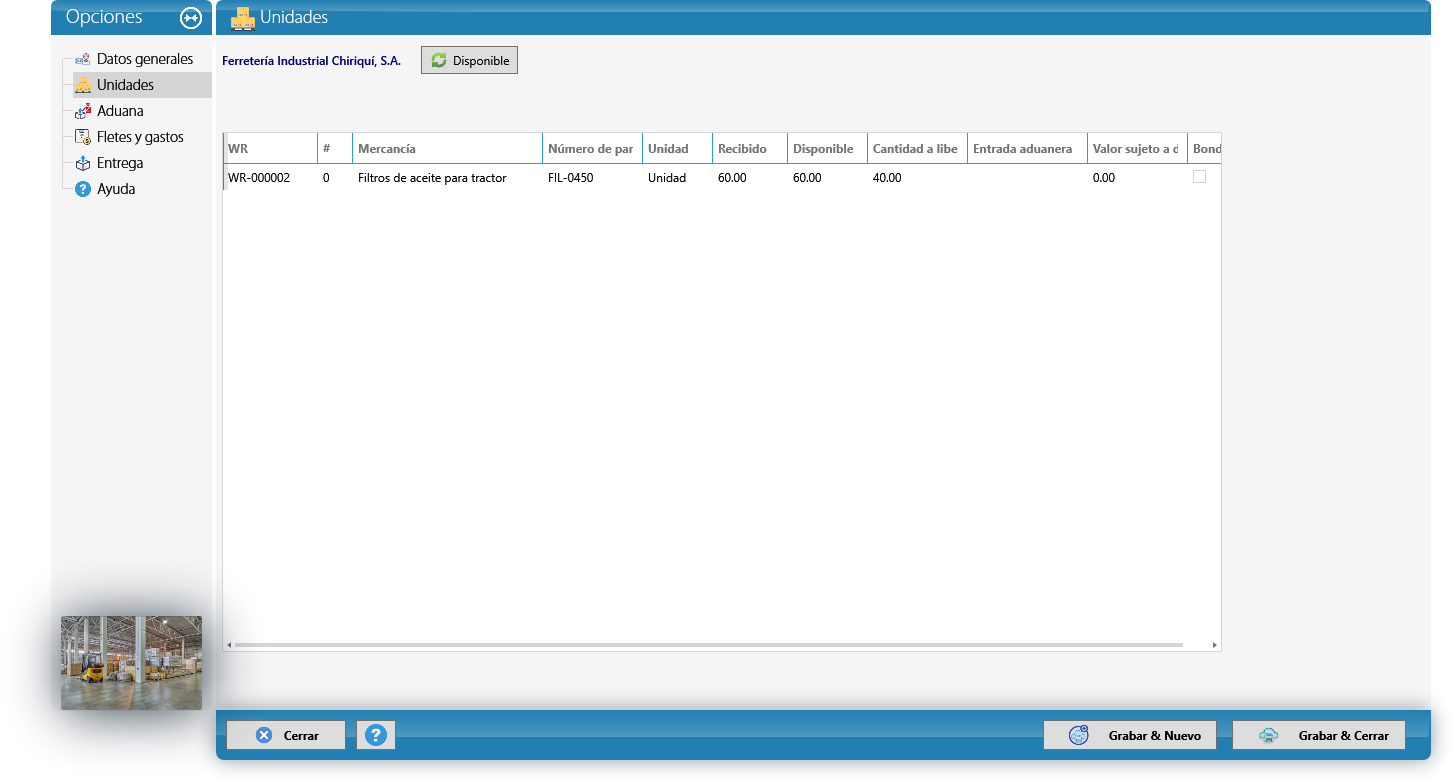This screenshot has height=783, width=1454.
Task: Toggle the Bond checkbox for WR-000002
Action: [x=1199, y=177]
